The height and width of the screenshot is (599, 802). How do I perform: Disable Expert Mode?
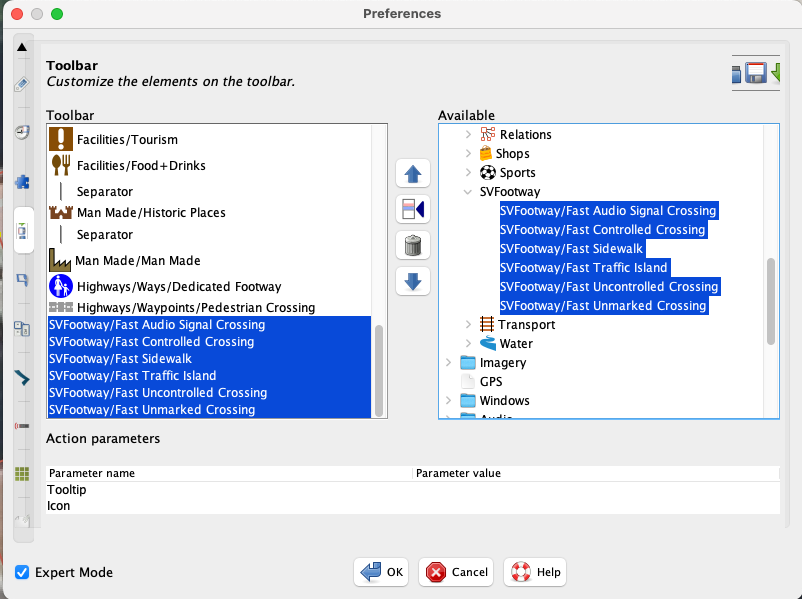(x=22, y=572)
